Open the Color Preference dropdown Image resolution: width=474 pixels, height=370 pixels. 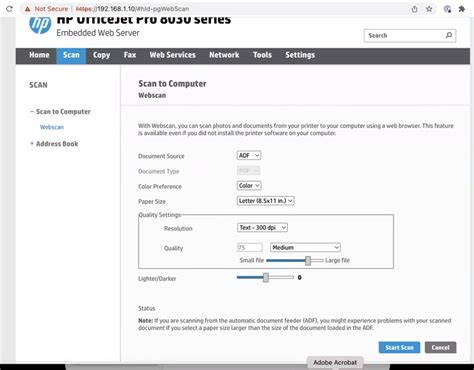[x=249, y=186]
